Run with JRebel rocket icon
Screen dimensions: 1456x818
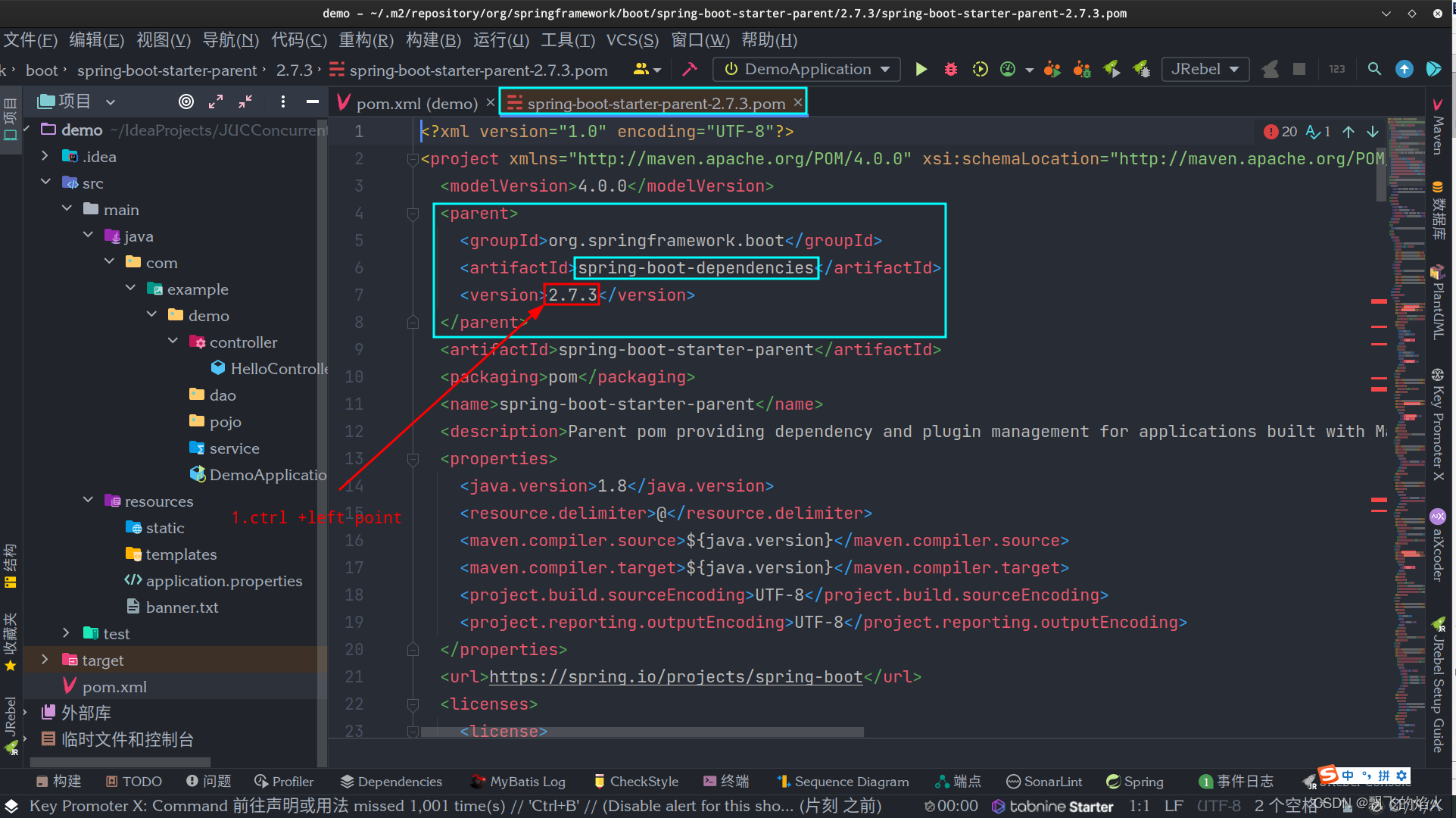click(x=1111, y=70)
